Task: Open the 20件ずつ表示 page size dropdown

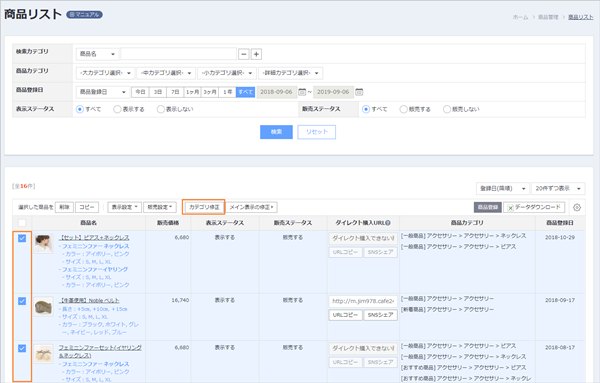Action: (558, 189)
